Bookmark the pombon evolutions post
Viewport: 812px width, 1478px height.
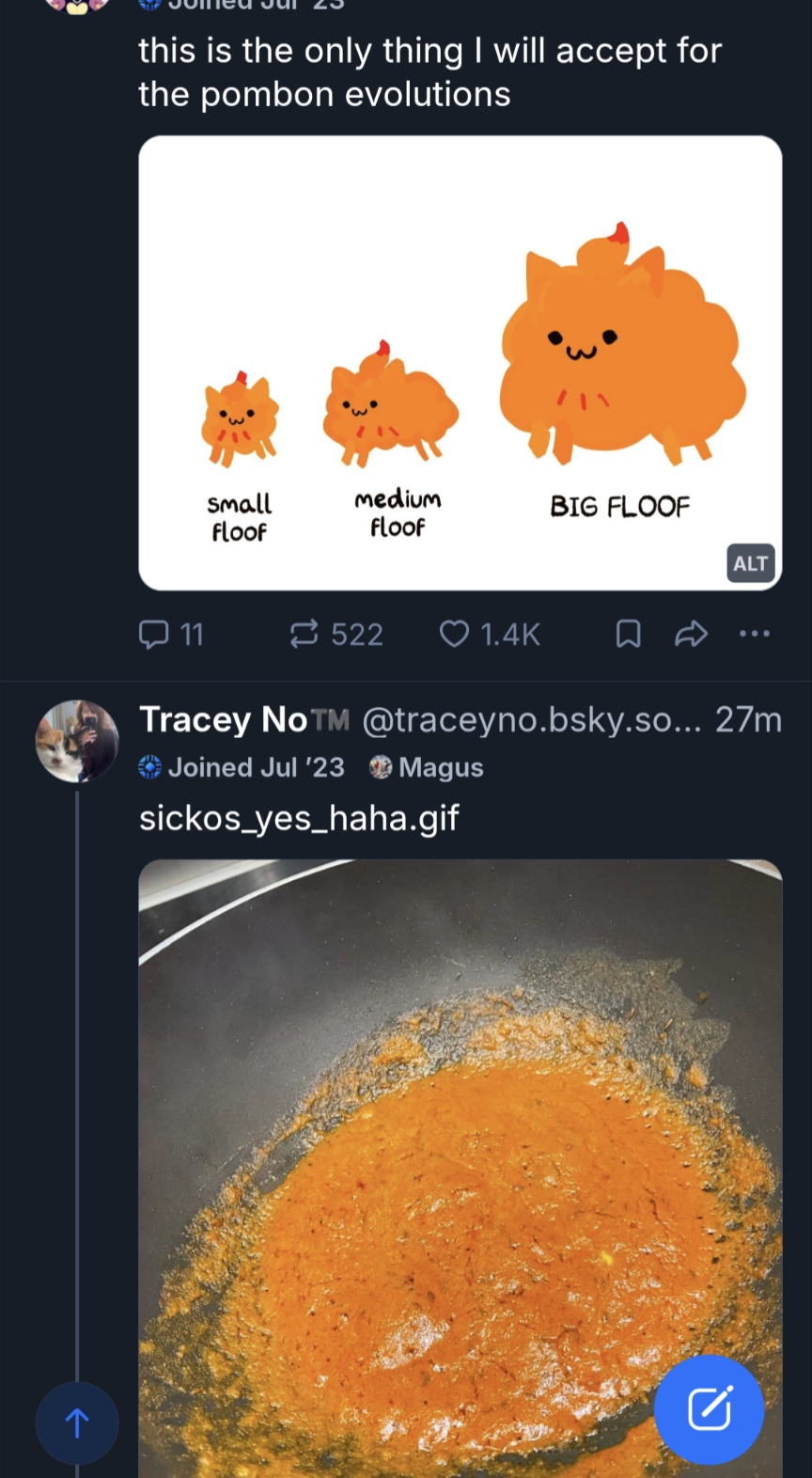pyautogui.click(x=628, y=635)
